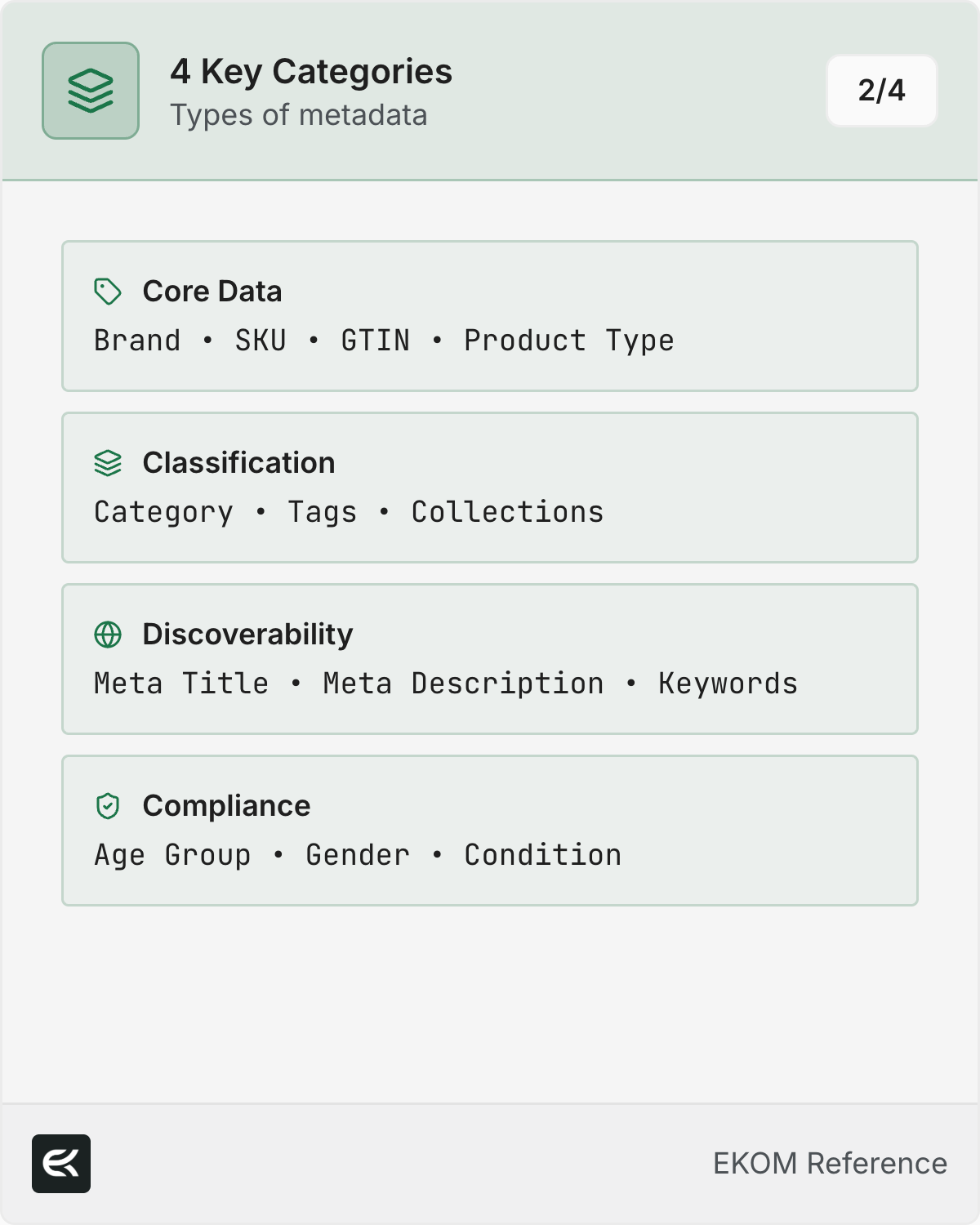Screen dimensions: 980x1225
Task: Click the tag icon beside Core Data
Action: [x=108, y=292]
